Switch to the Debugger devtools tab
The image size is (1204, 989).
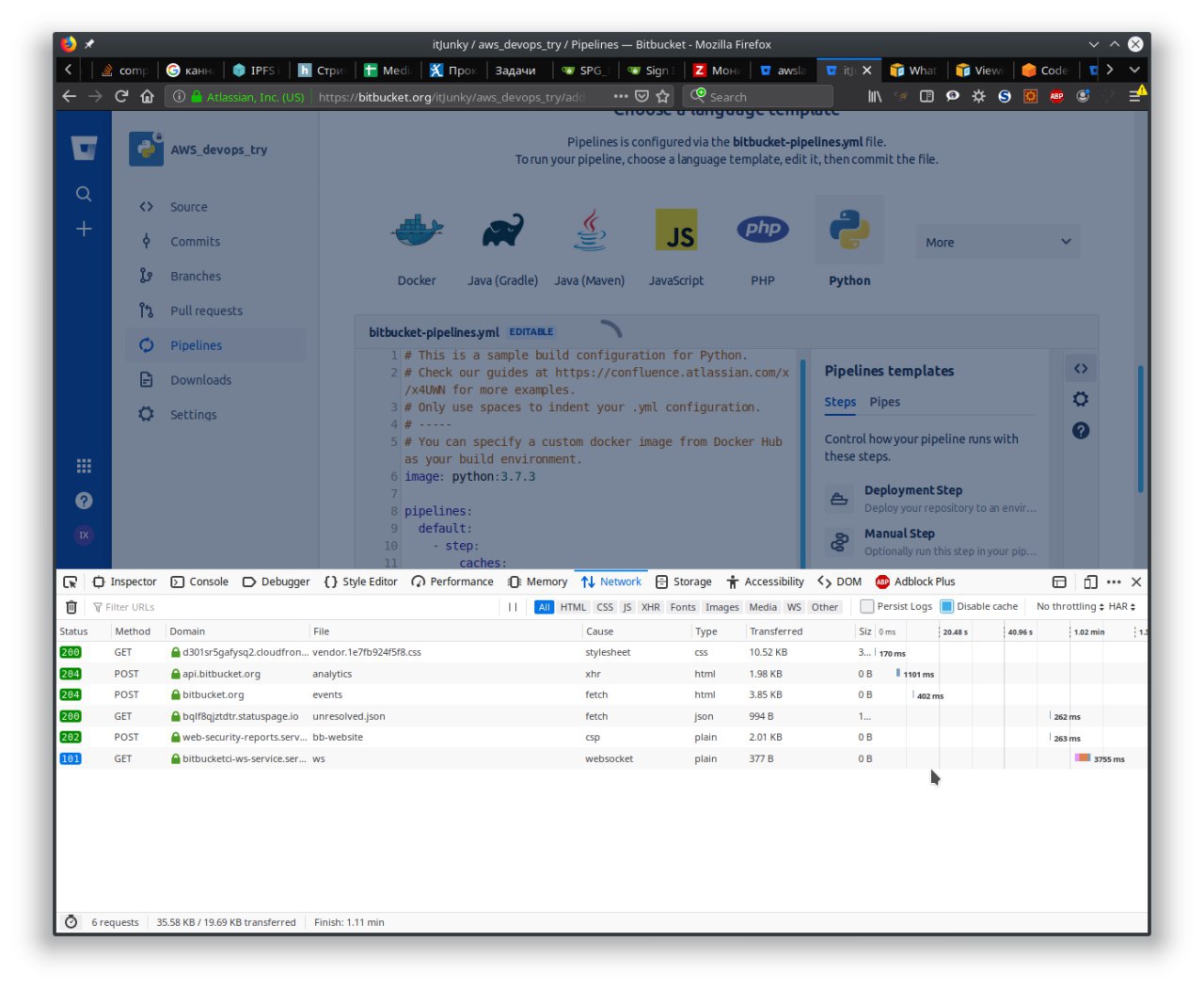[x=276, y=582]
